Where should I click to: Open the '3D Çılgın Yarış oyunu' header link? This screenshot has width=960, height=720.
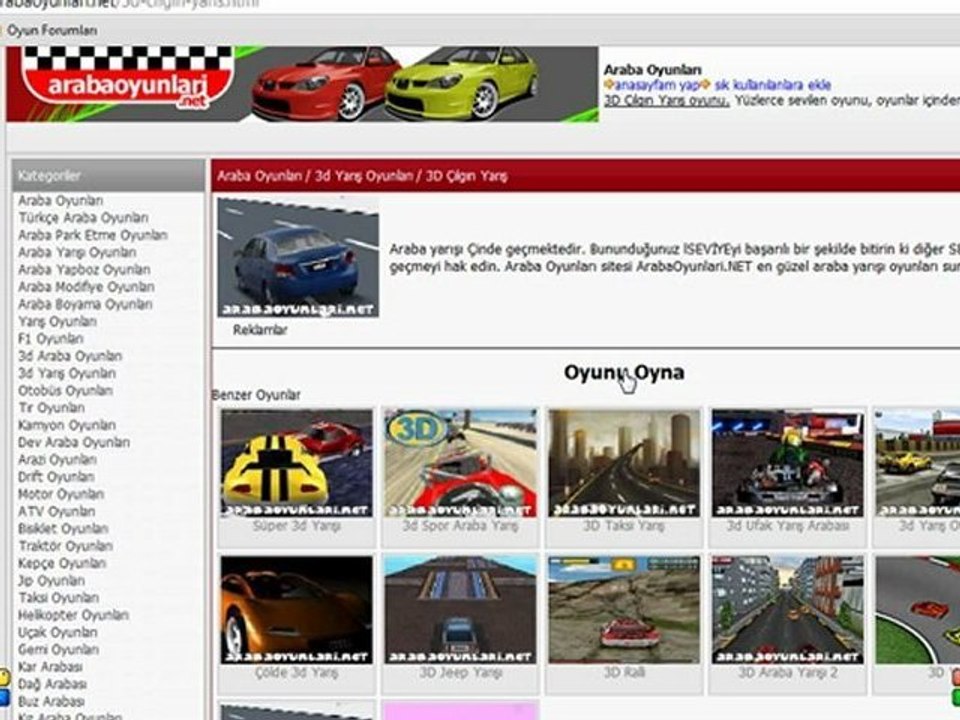(x=666, y=100)
